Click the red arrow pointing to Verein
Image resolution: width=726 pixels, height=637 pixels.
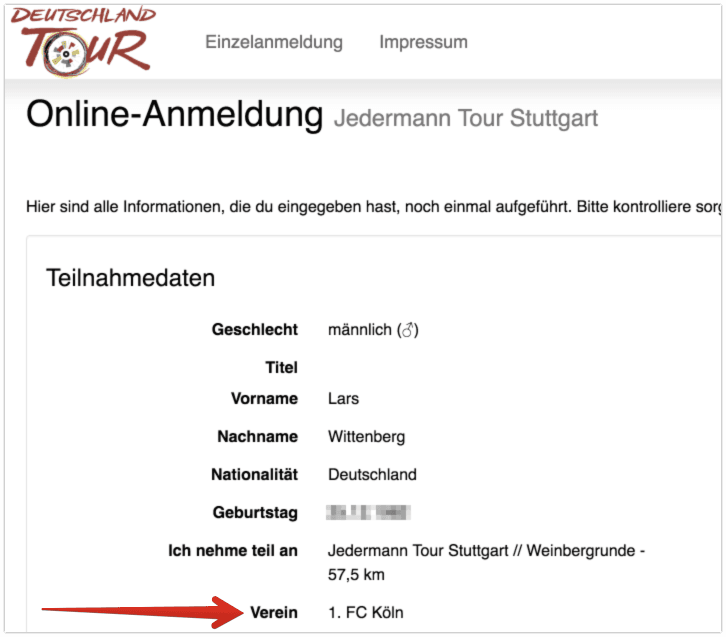(140, 609)
